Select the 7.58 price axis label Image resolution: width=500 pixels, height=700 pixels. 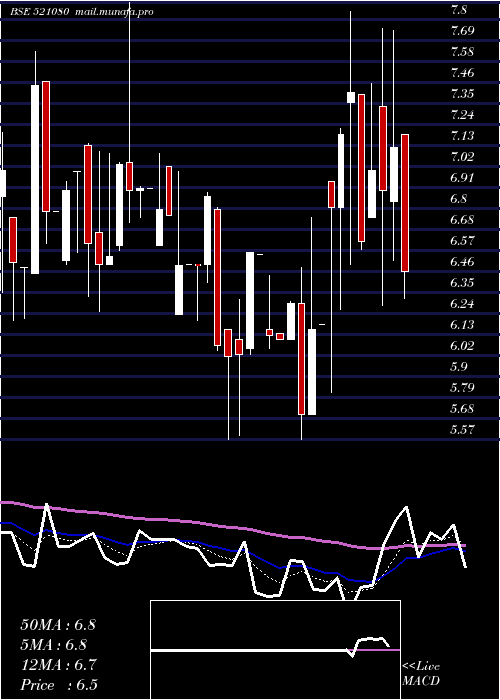coord(462,52)
